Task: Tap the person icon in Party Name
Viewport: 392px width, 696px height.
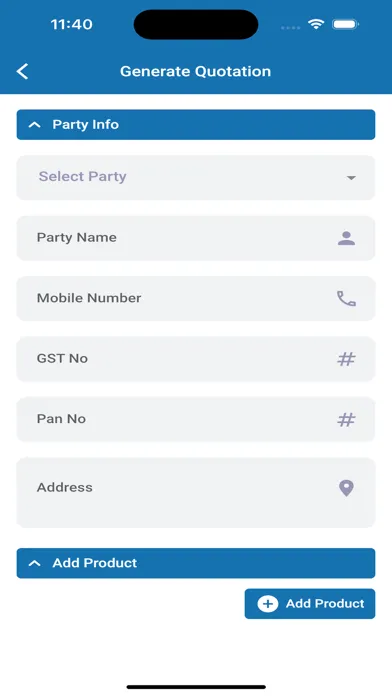Action: [346, 238]
